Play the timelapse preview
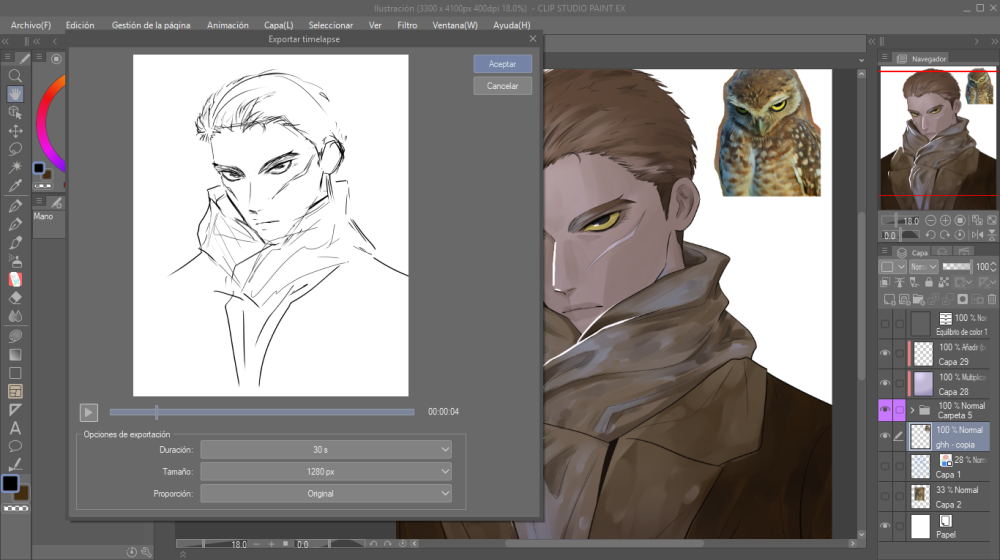This screenshot has height=560, width=1000. click(89, 412)
